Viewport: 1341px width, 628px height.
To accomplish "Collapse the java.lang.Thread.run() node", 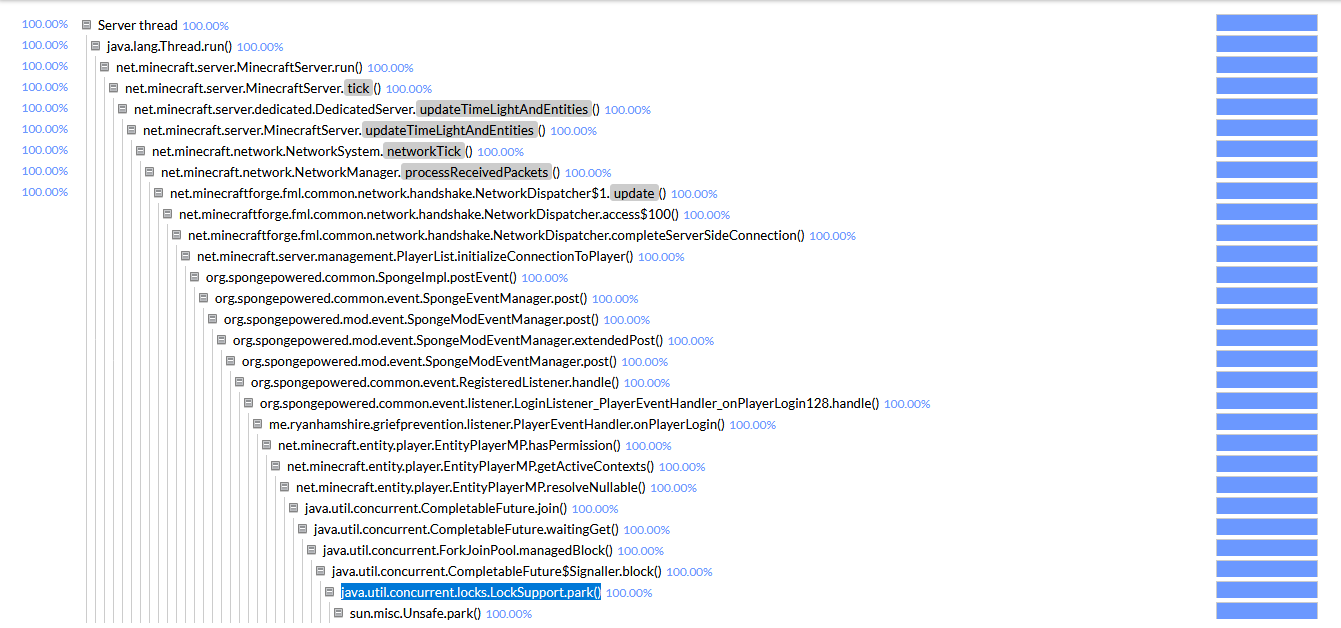I will [x=94, y=44].
